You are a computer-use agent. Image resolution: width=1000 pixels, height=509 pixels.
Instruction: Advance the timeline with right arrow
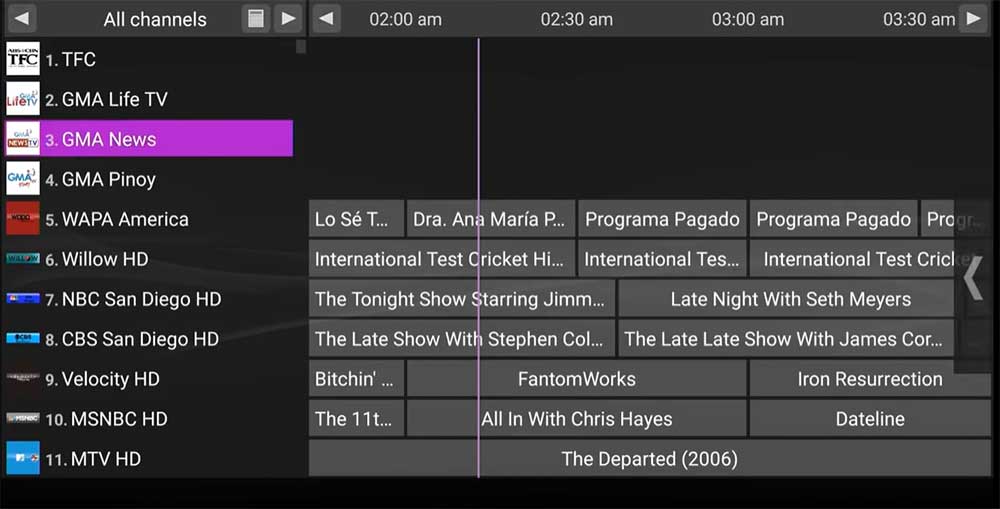(x=973, y=18)
